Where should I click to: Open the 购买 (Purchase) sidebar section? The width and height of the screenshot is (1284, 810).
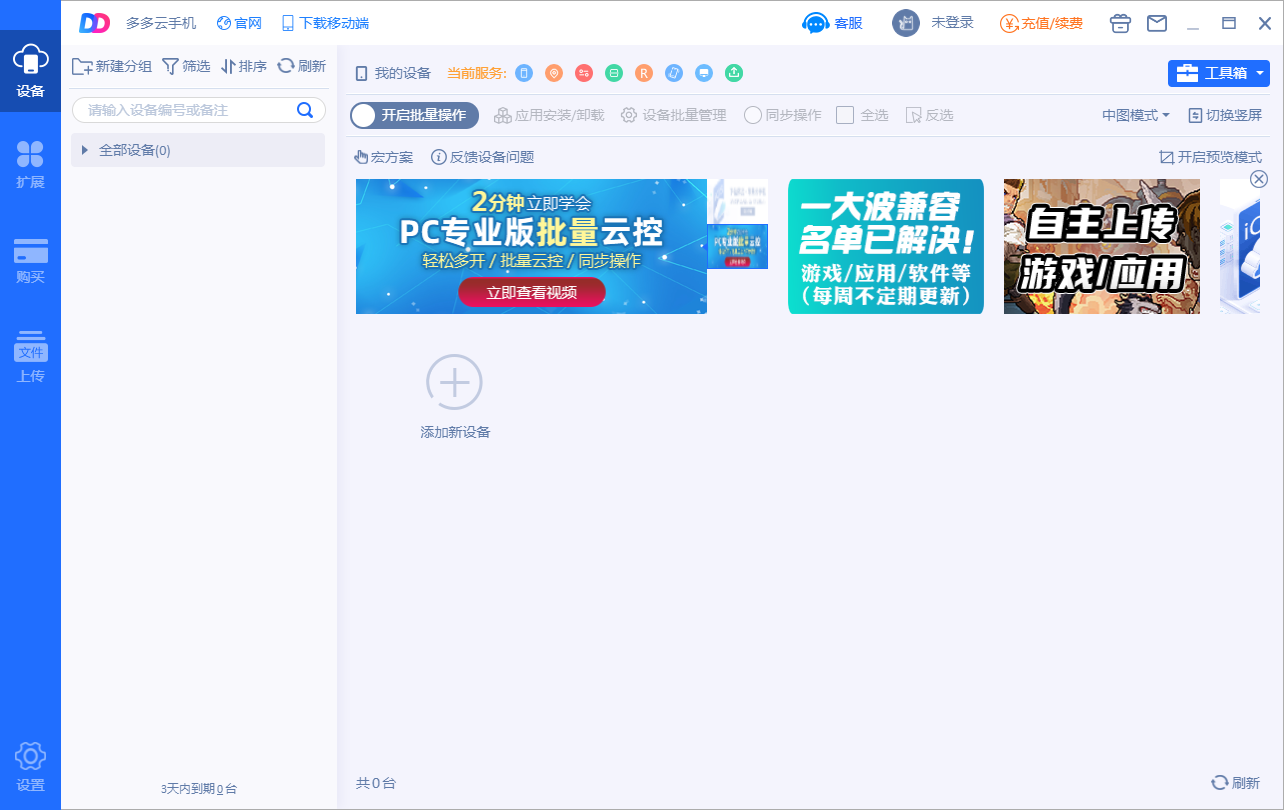pos(30,261)
